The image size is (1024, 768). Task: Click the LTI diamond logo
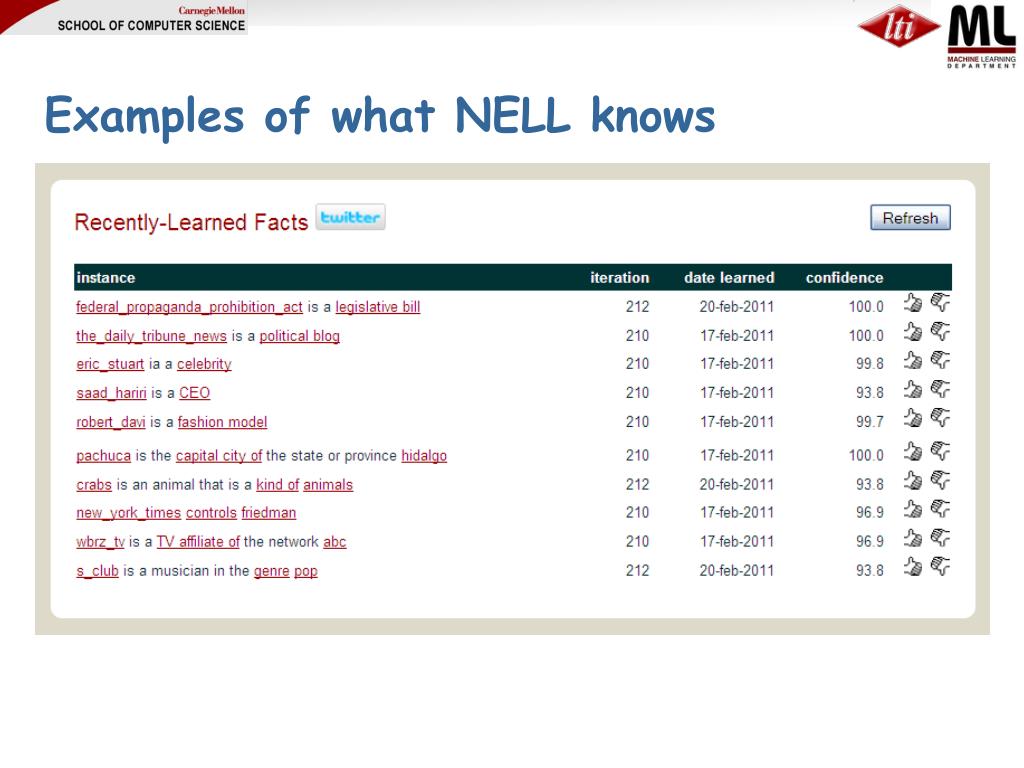[899, 26]
